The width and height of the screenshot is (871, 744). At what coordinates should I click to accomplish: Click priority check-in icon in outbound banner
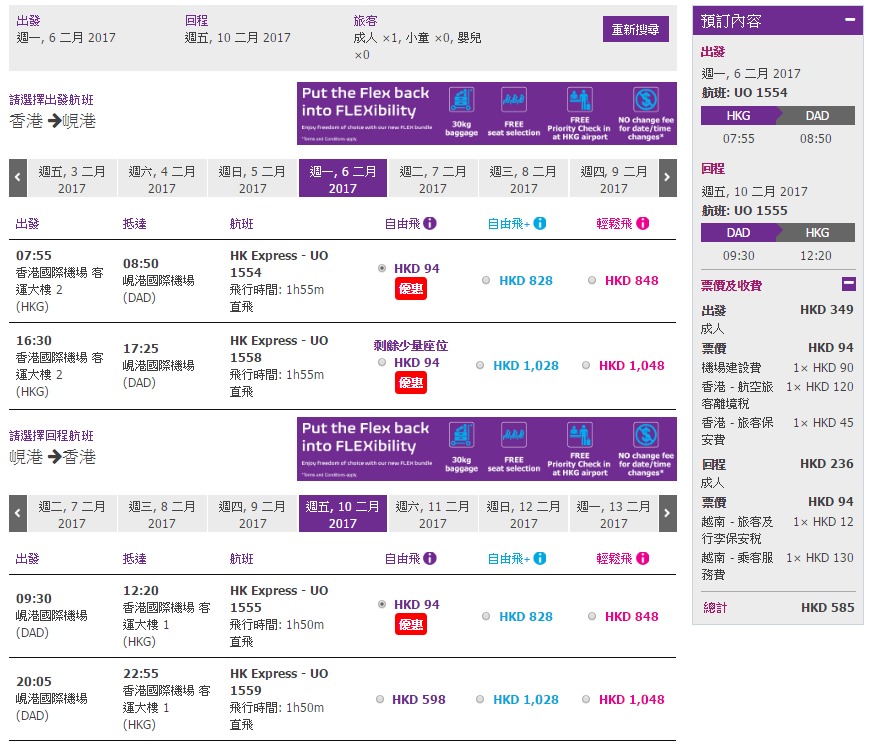coord(579,101)
